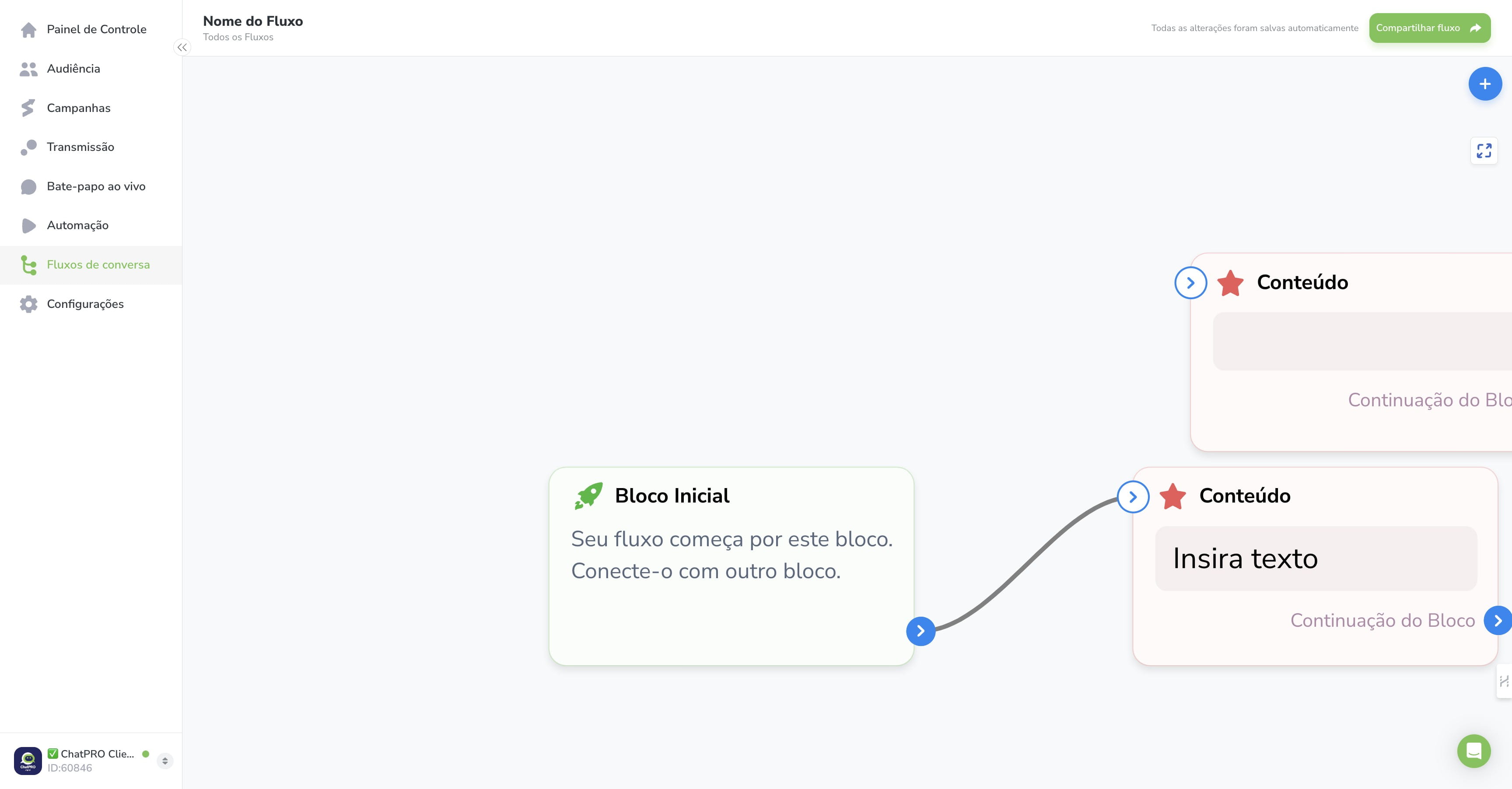Follow the Todos os Fluxos link
The width and height of the screenshot is (1512, 789).
pyautogui.click(x=238, y=37)
